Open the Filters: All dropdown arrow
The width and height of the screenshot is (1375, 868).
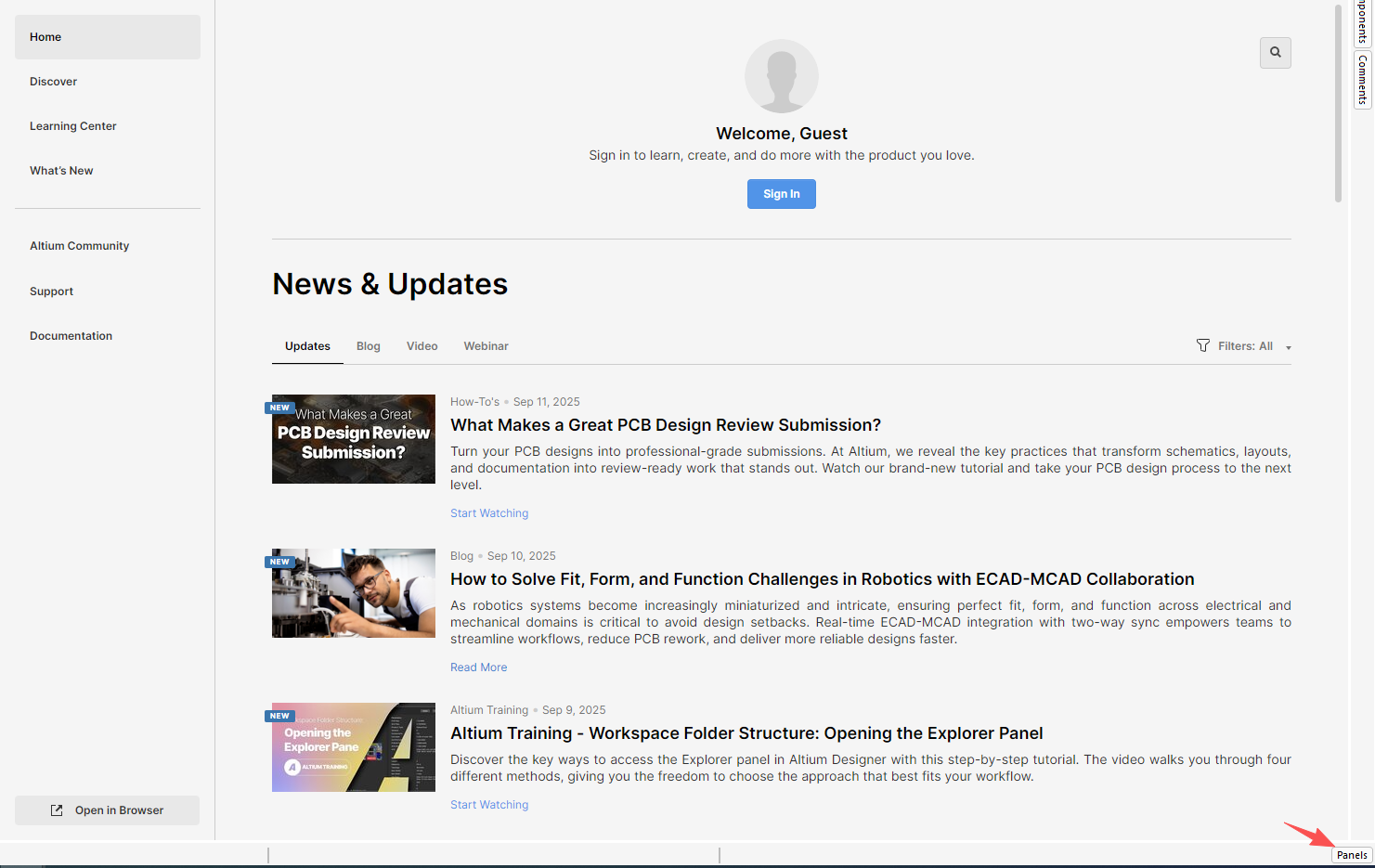tap(1288, 347)
